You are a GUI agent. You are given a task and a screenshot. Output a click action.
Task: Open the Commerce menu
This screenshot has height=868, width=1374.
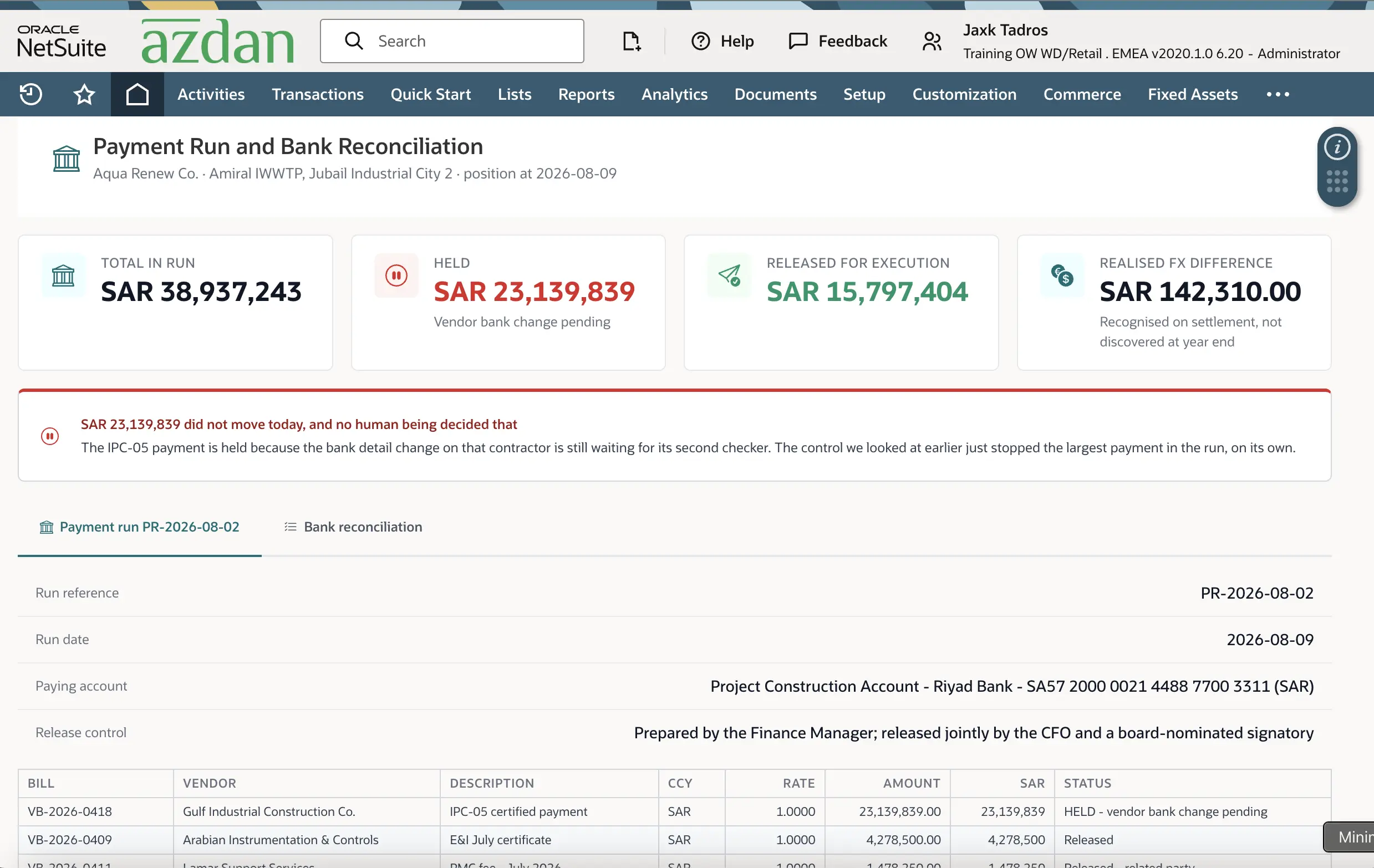tap(1082, 94)
